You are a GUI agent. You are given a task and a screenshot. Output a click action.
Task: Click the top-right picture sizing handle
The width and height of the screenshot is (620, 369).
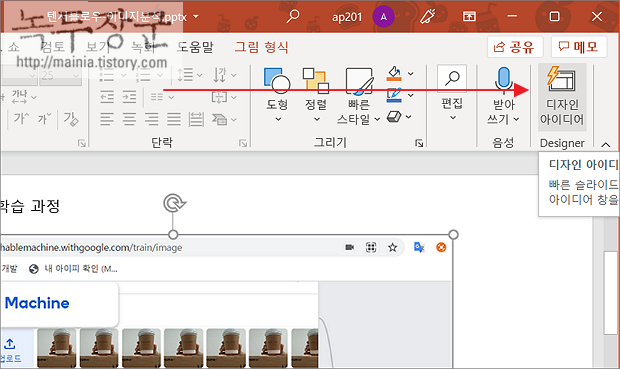coord(454,235)
